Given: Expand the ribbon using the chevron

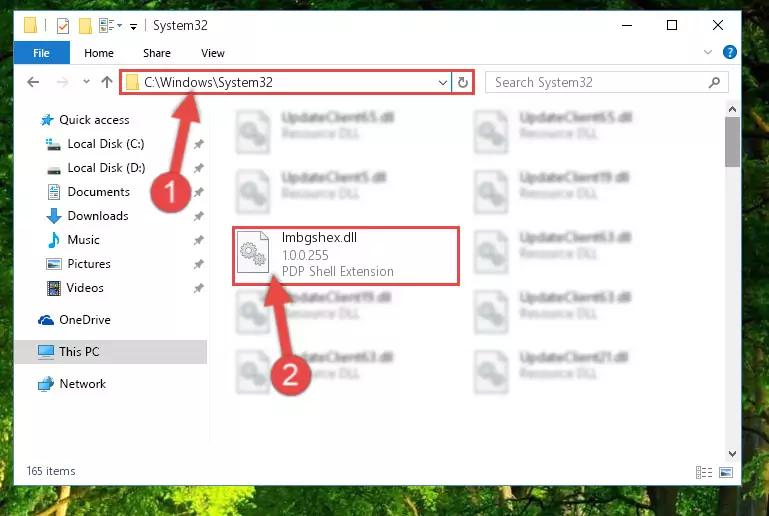Looking at the screenshot, I should point(708,52).
